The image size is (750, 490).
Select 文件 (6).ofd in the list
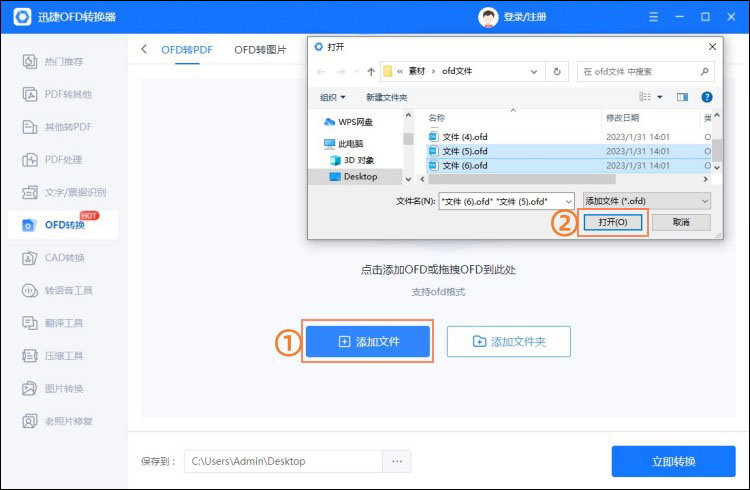(568, 166)
